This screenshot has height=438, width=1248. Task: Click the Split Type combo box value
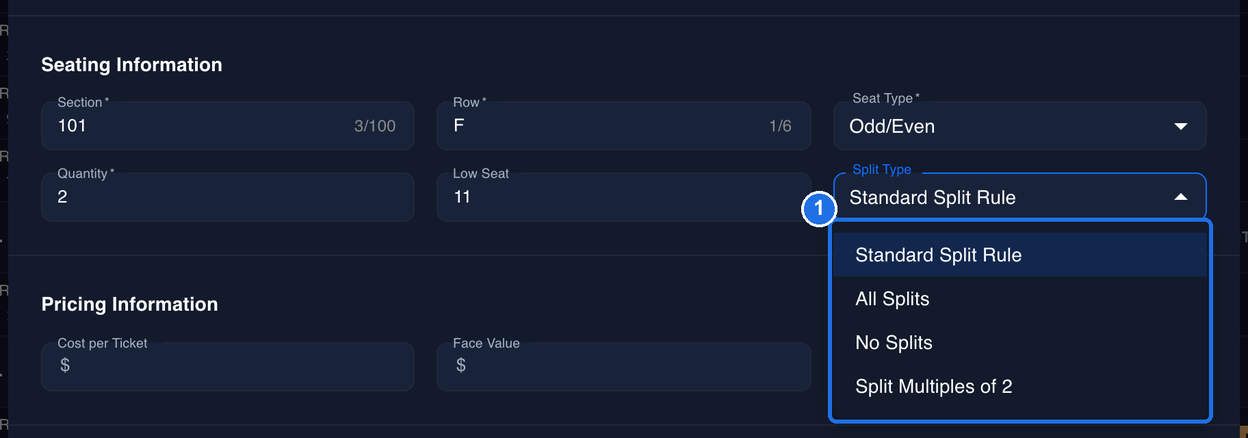tap(932, 198)
